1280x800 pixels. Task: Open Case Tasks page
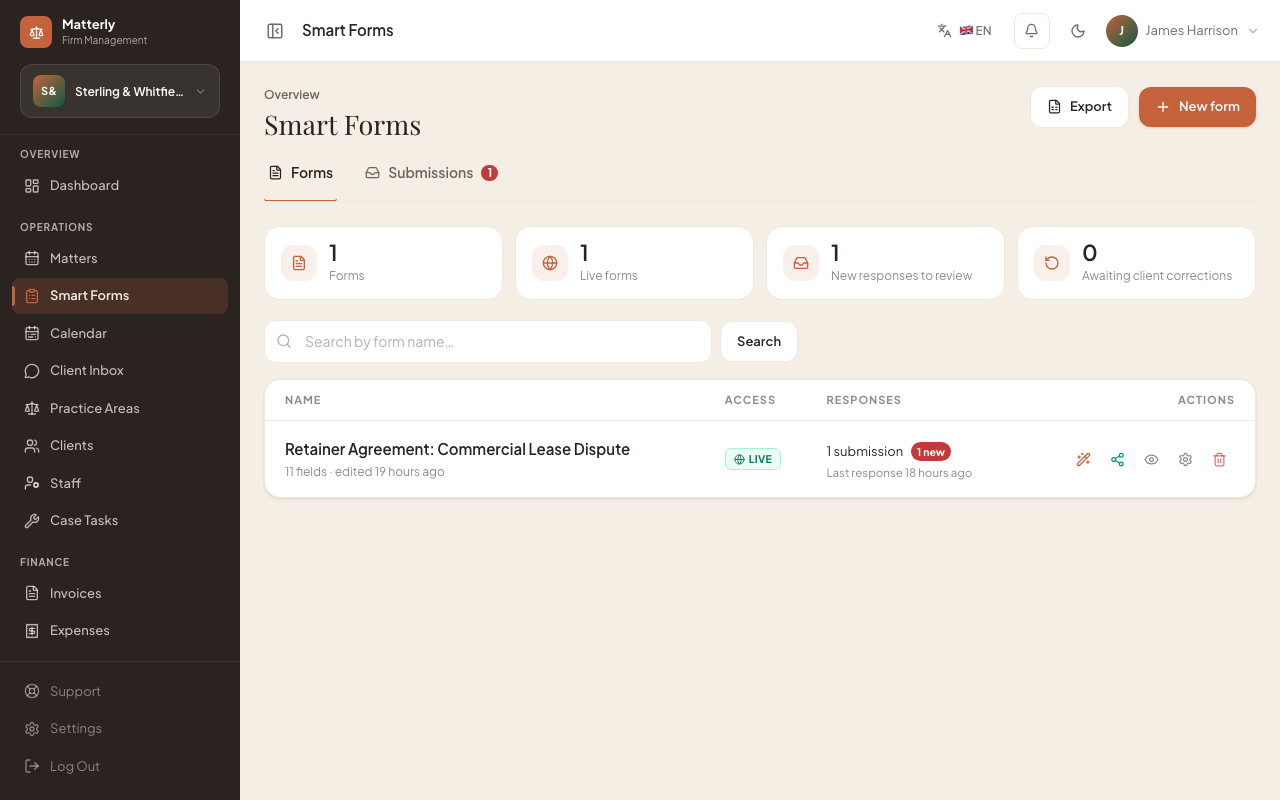coord(120,520)
